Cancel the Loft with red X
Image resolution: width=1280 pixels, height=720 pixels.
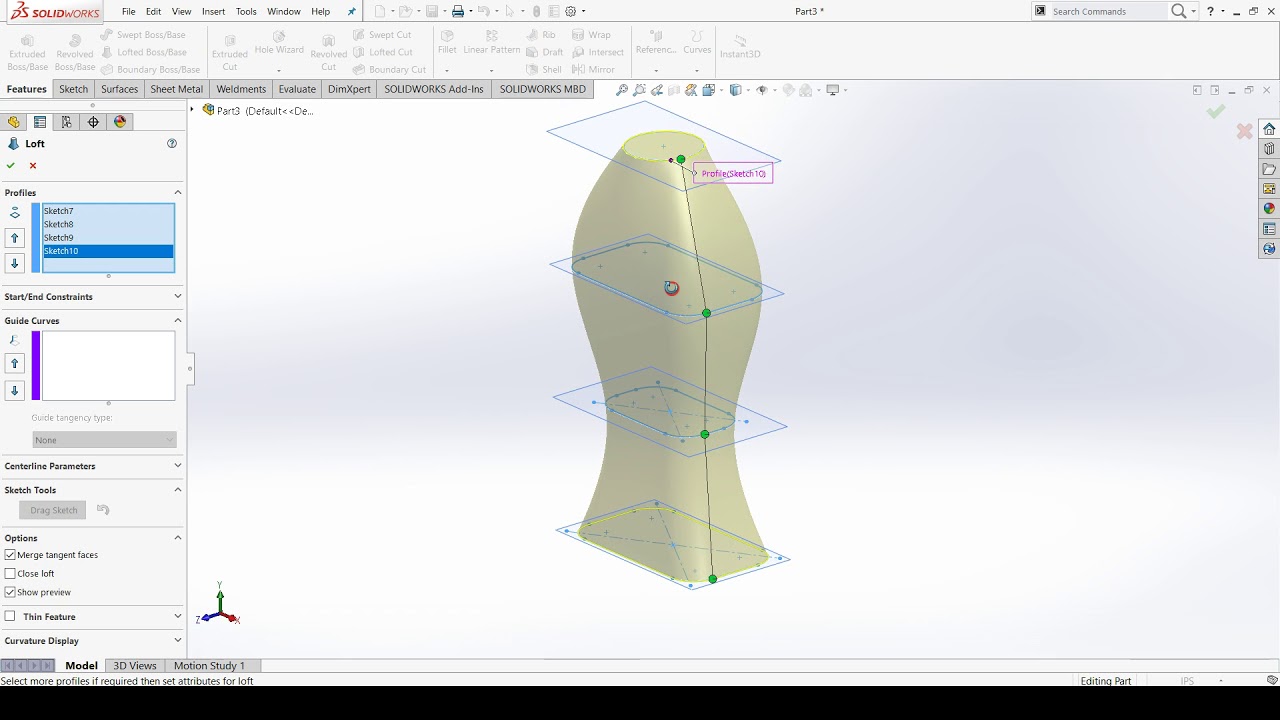coord(33,166)
